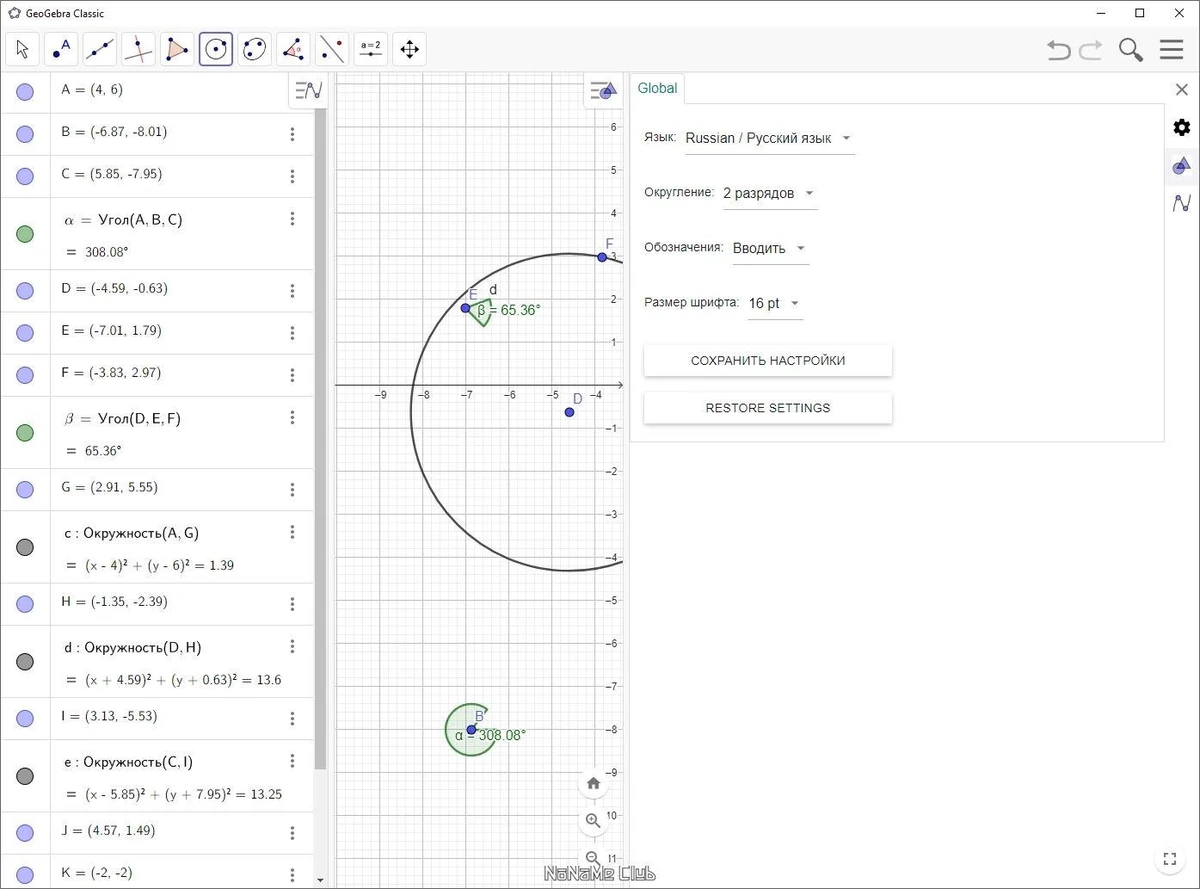Open graphics view style bar

click(x=602, y=91)
